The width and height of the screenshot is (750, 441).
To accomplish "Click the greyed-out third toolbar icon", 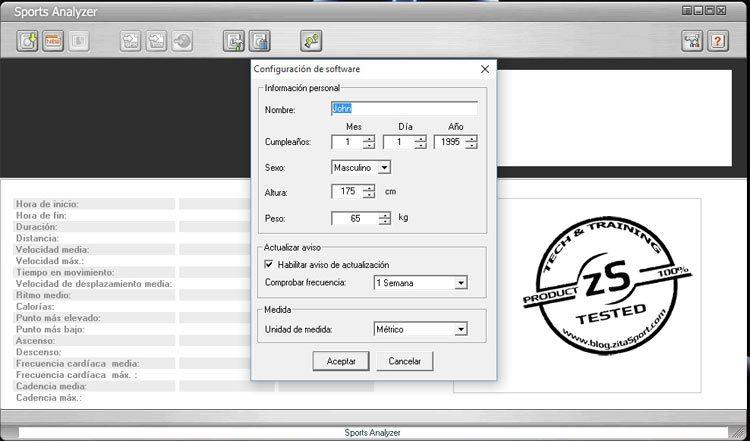I will tap(78, 41).
